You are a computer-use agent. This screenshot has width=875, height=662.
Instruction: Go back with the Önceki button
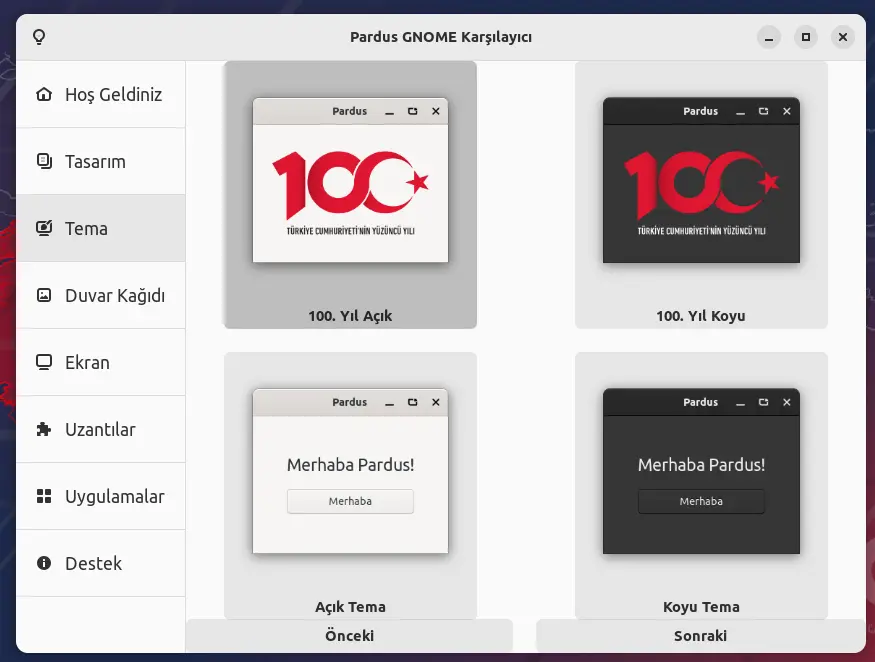[x=349, y=636]
